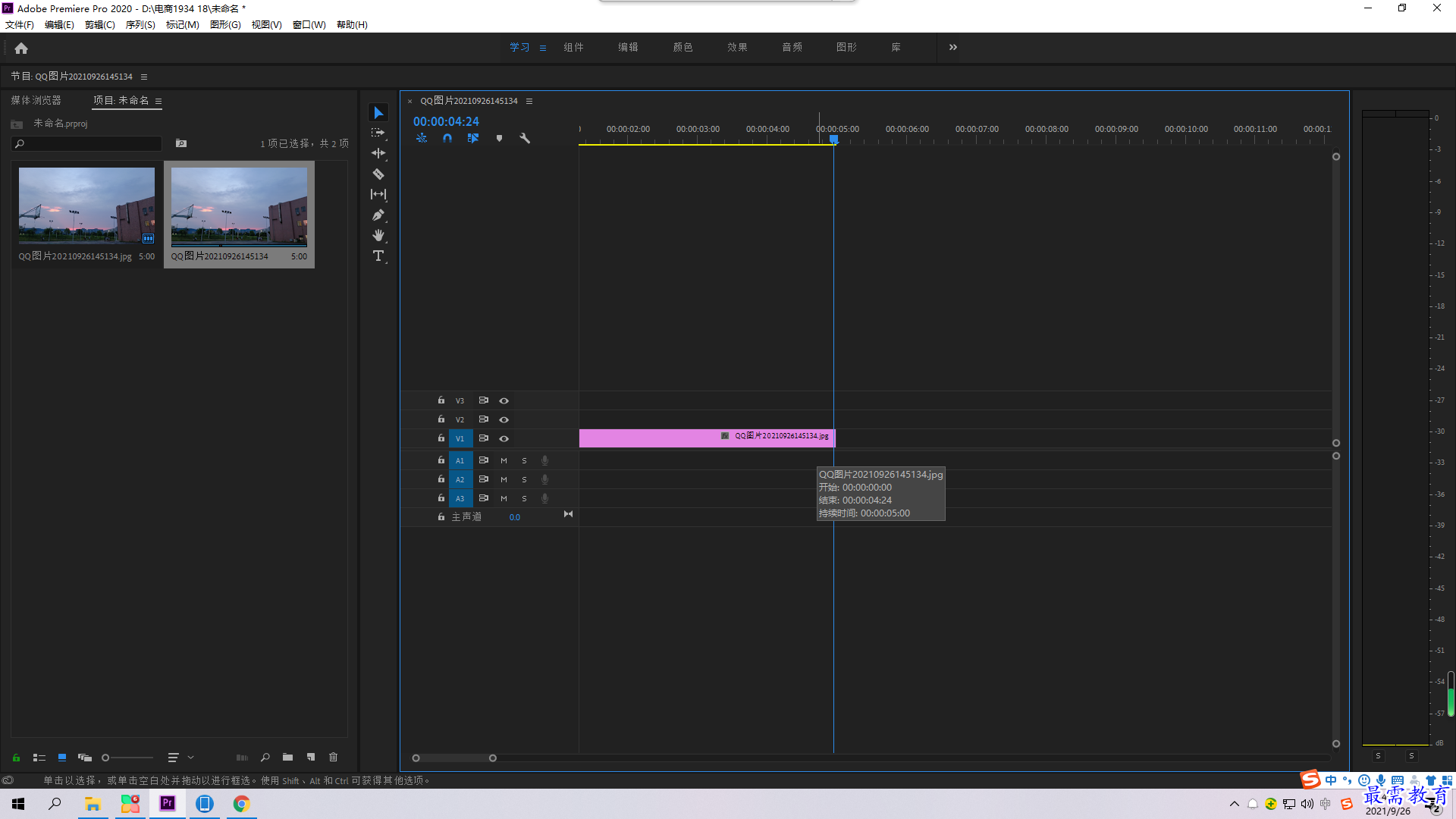1456x819 pixels.
Task: Open the Program monitor panel menu
Action: (144, 77)
